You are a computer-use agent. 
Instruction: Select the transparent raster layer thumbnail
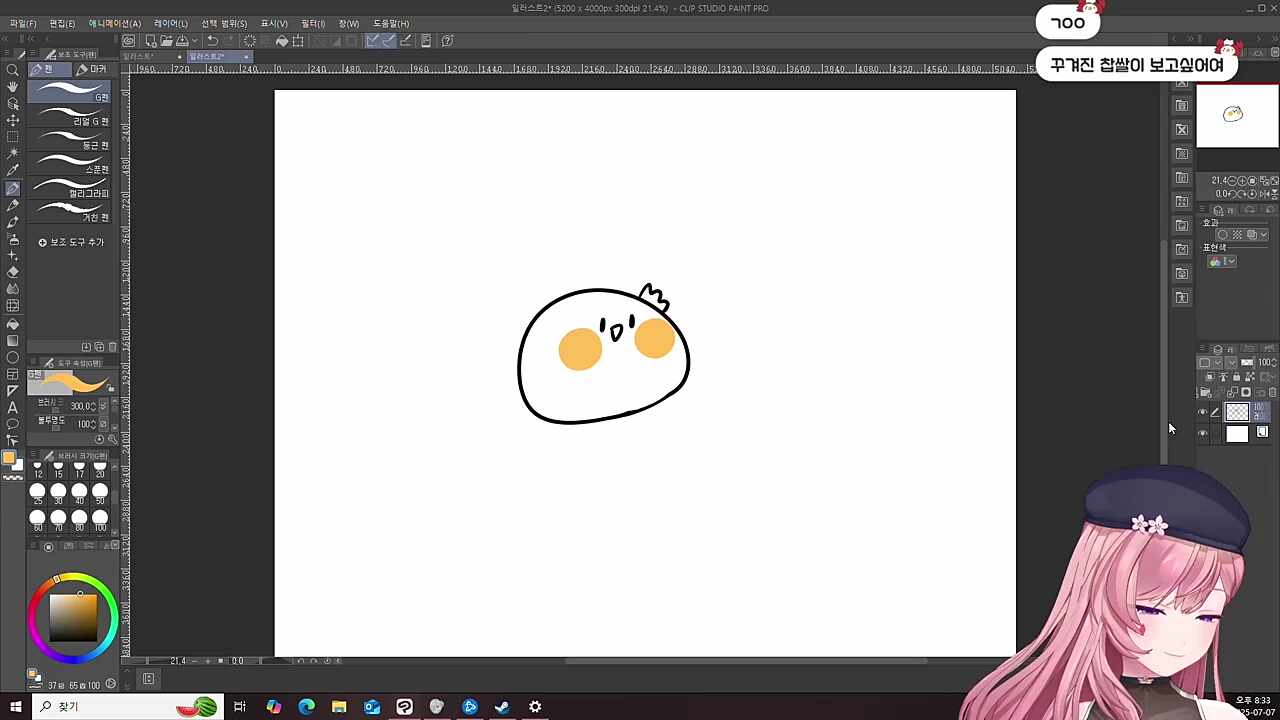point(1237,412)
